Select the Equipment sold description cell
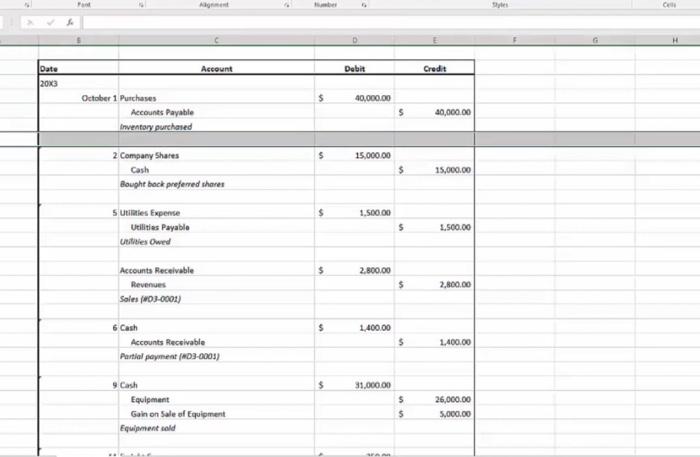Viewport: 700px width, 457px height. 217,428
